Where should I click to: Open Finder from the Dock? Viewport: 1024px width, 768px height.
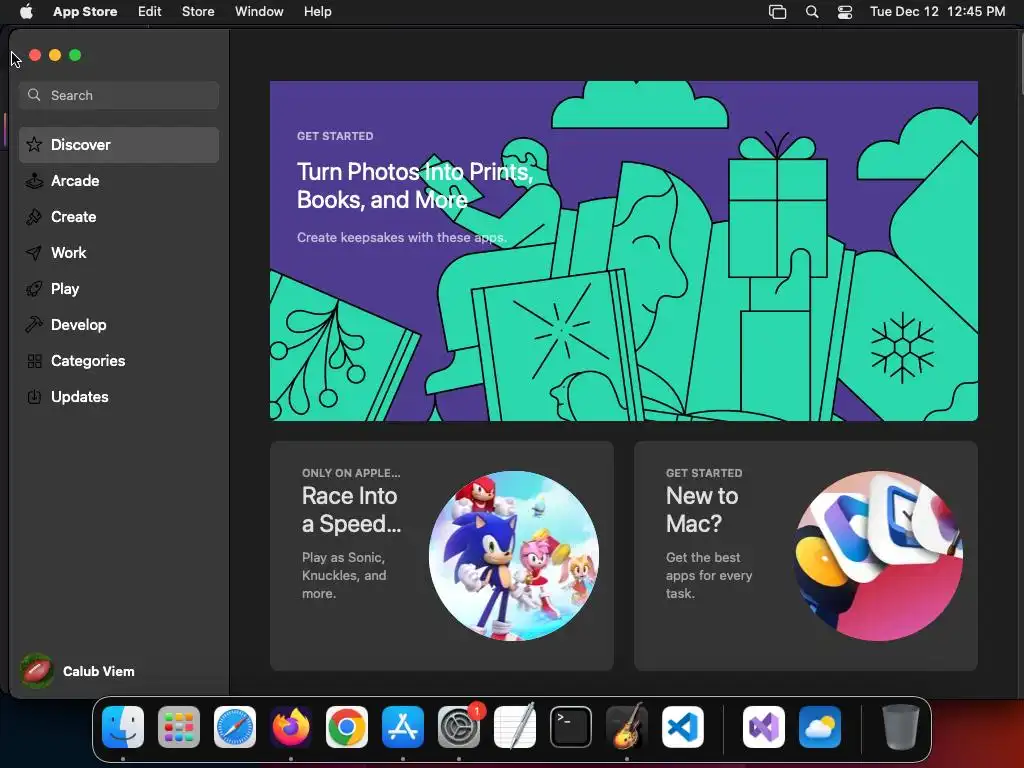click(123, 727)
